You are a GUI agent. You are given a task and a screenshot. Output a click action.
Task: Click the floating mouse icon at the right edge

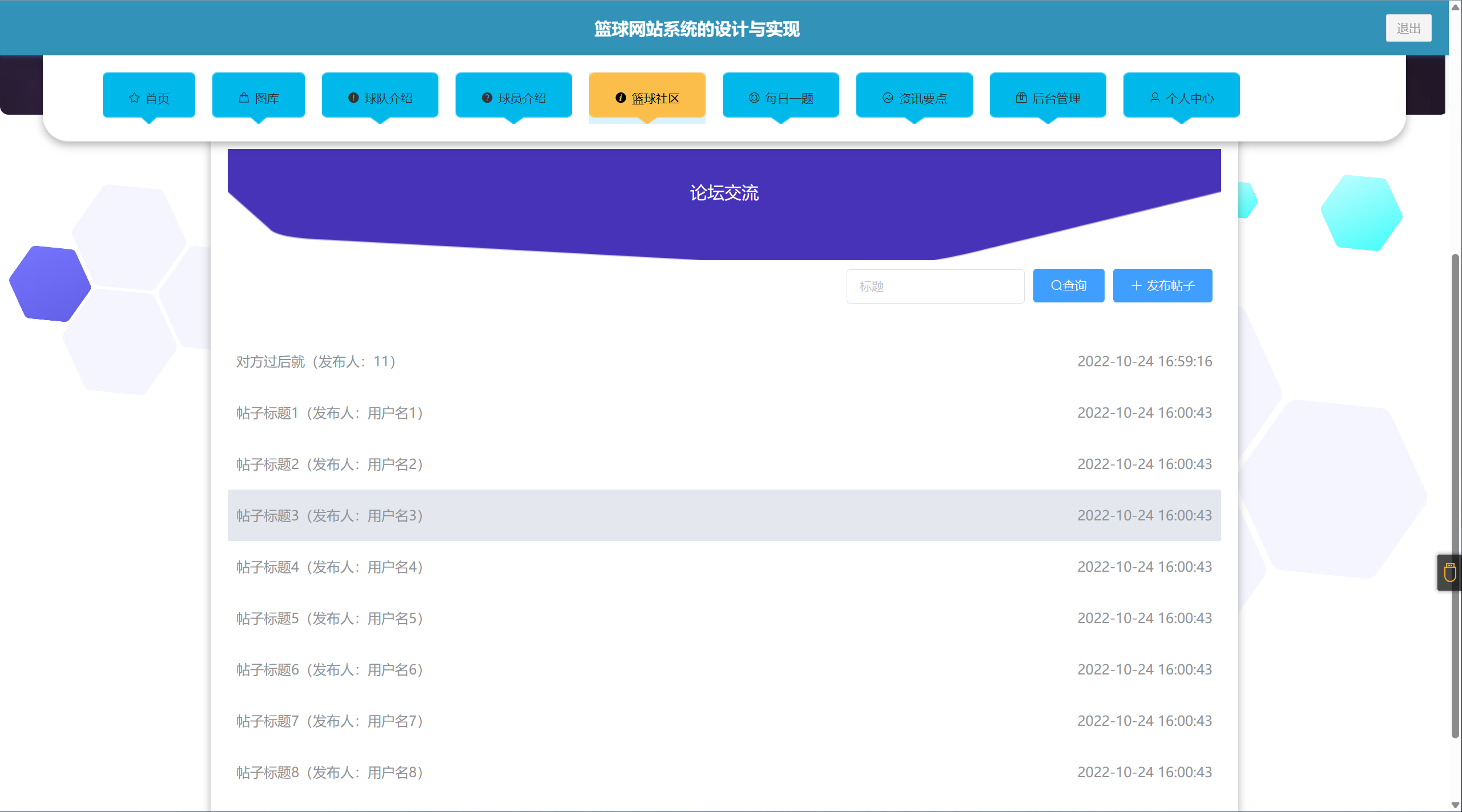pyautogui.click(x=1450, y=572)
